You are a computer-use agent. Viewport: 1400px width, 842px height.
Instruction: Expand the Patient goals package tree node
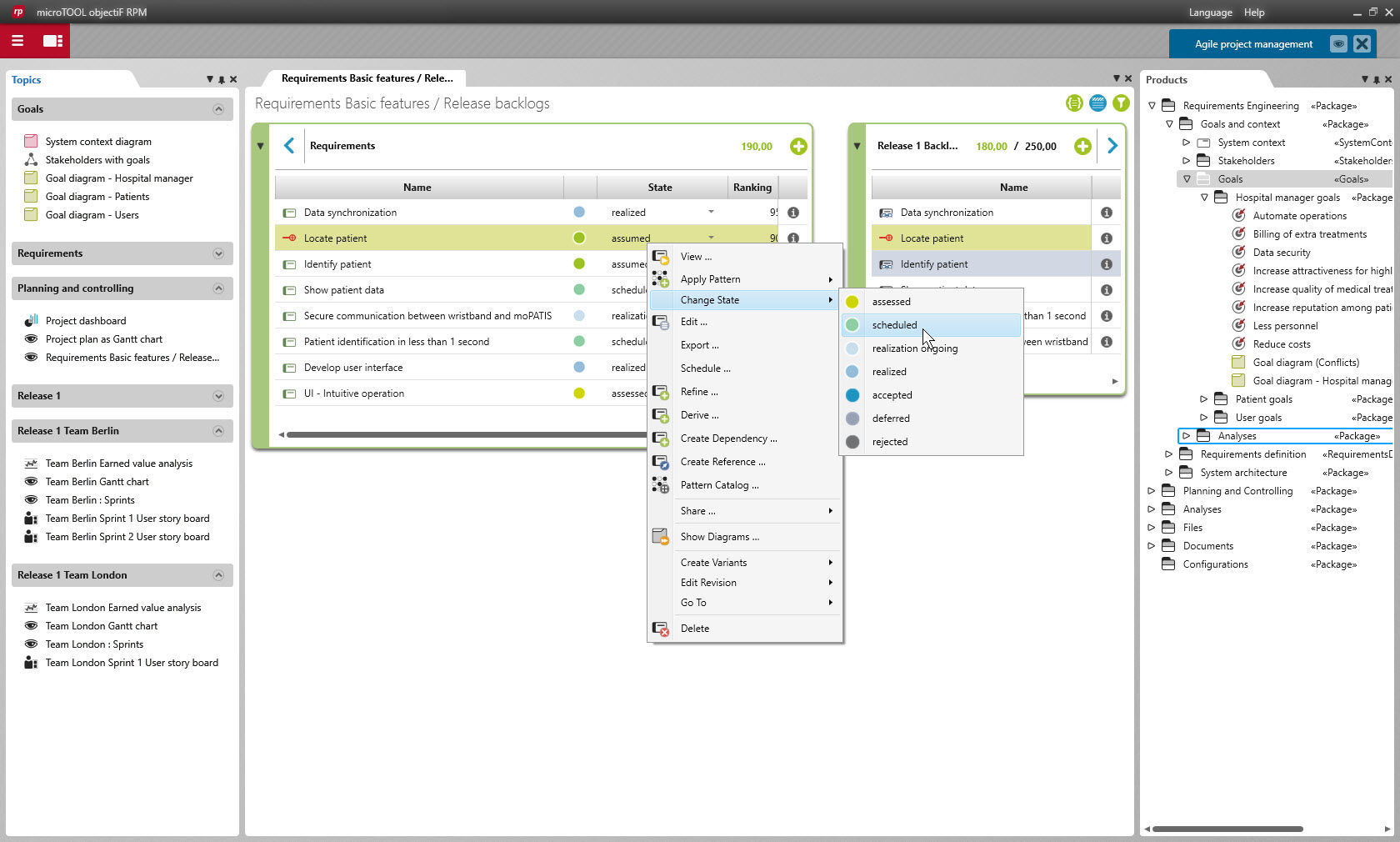[1203, 399]
